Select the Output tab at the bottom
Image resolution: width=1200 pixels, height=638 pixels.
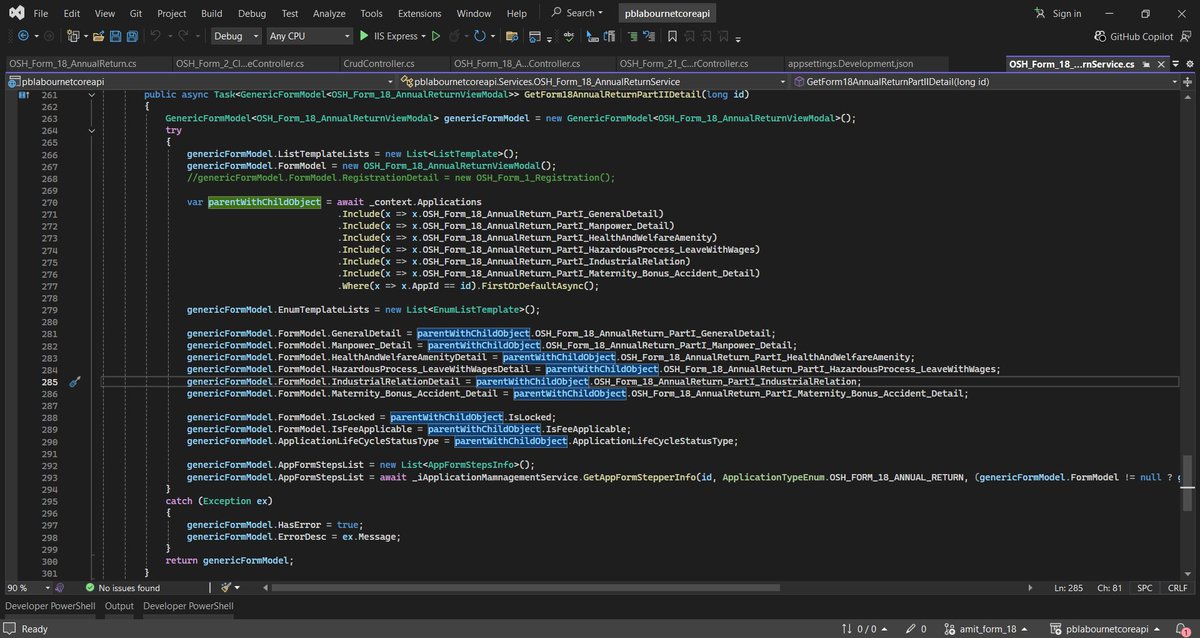point(119,605)
